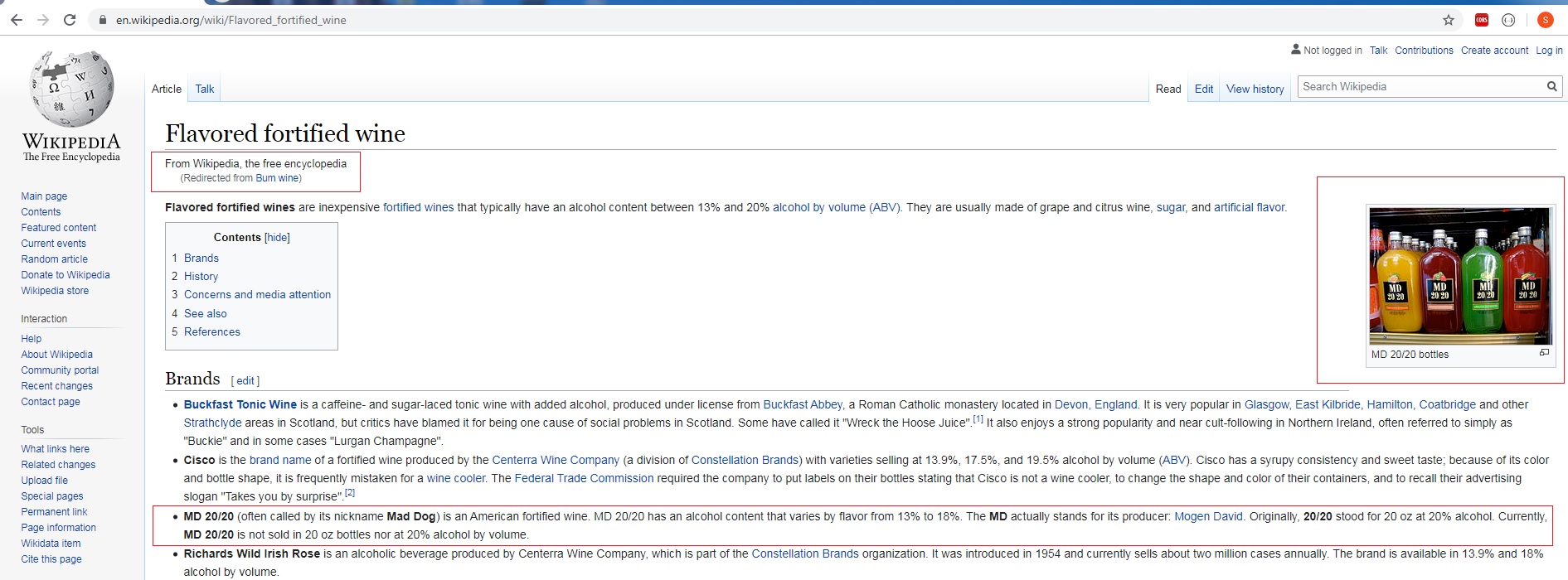Open alcohol by volume (ABV) link
Image resolution: width=1568 pixels, height=580 pixels.
point(836,207)
